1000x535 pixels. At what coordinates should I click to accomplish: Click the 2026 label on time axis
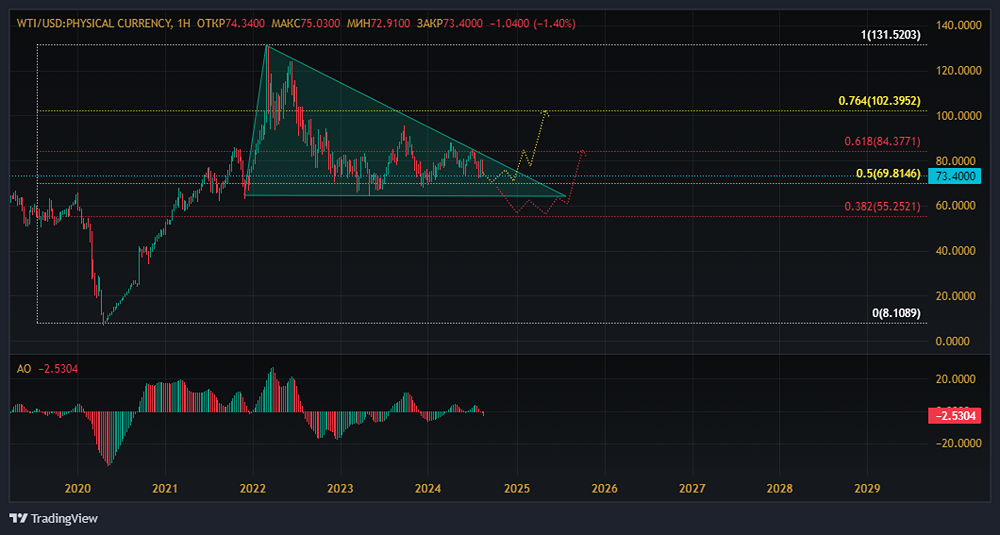[x=604, y=489]
